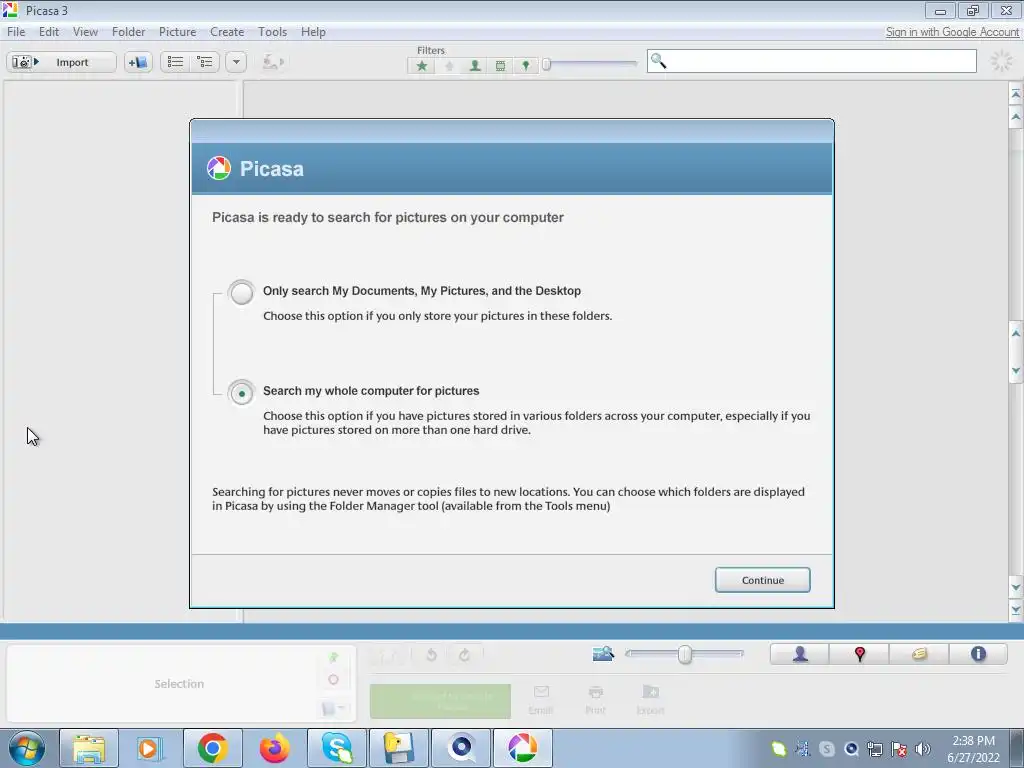
Task: Click the network tray icon
Action: 874,749
